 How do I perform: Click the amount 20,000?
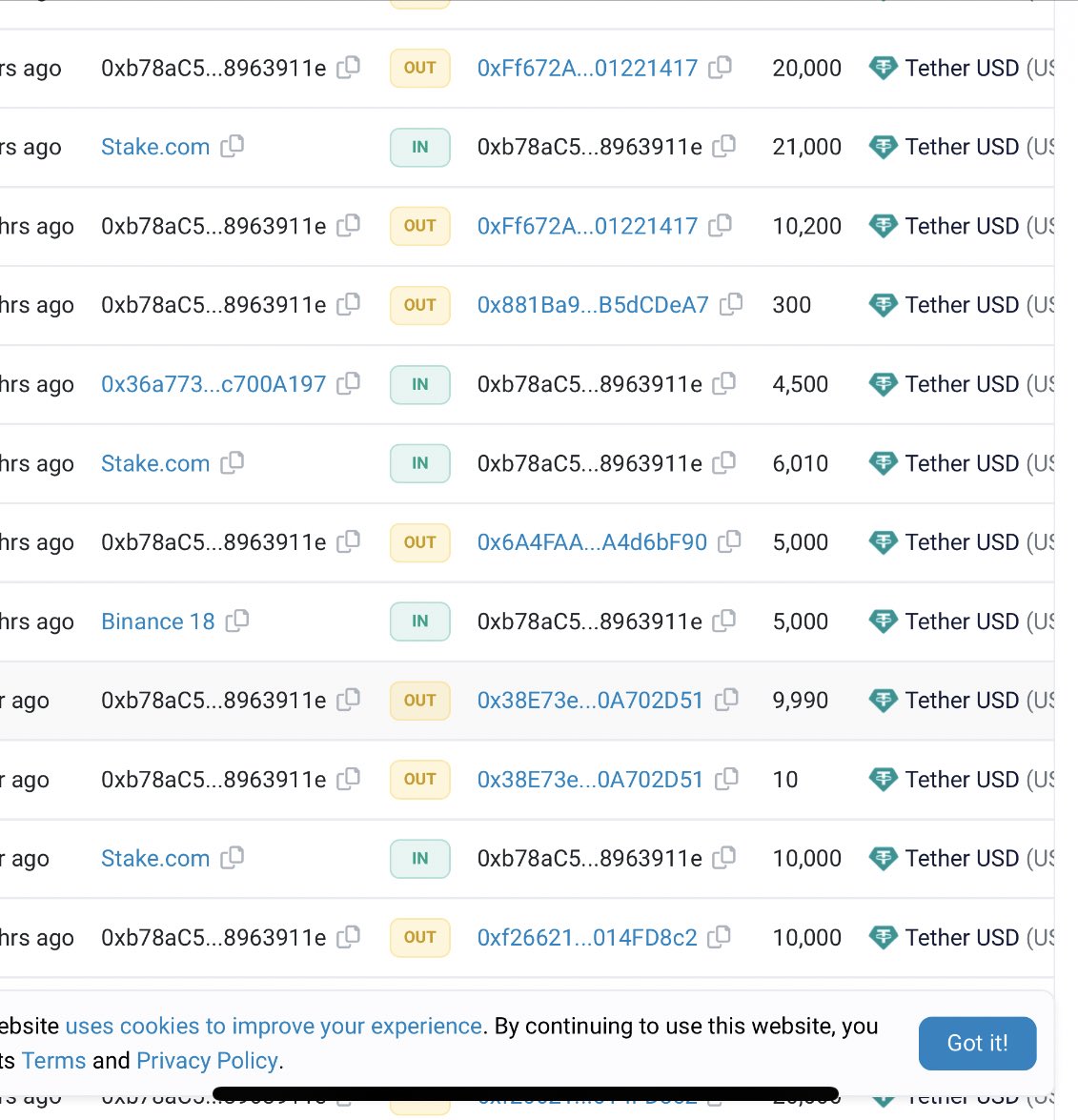click(x=806, y=69)
